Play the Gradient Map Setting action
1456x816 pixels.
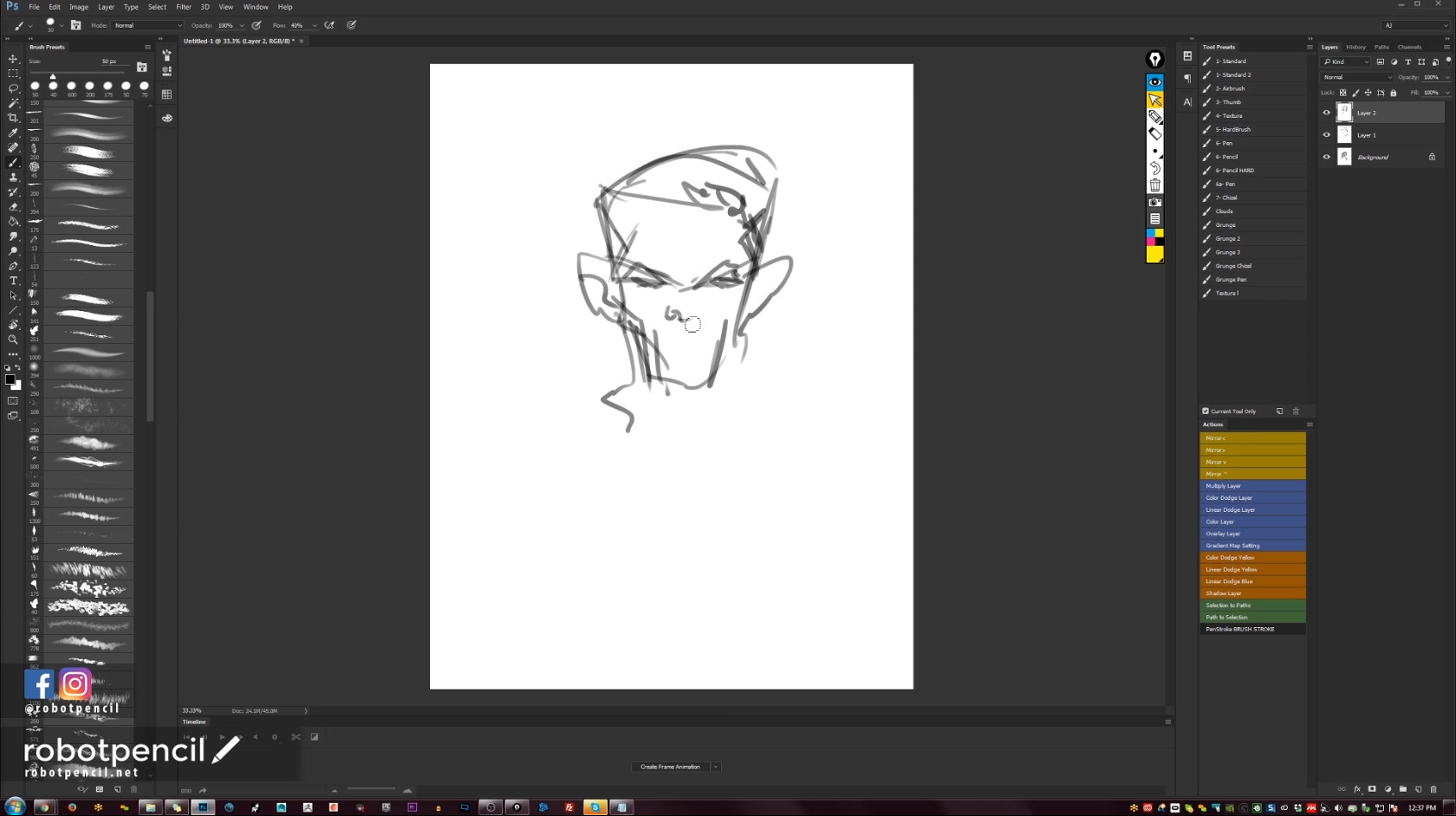[1252, 546]
